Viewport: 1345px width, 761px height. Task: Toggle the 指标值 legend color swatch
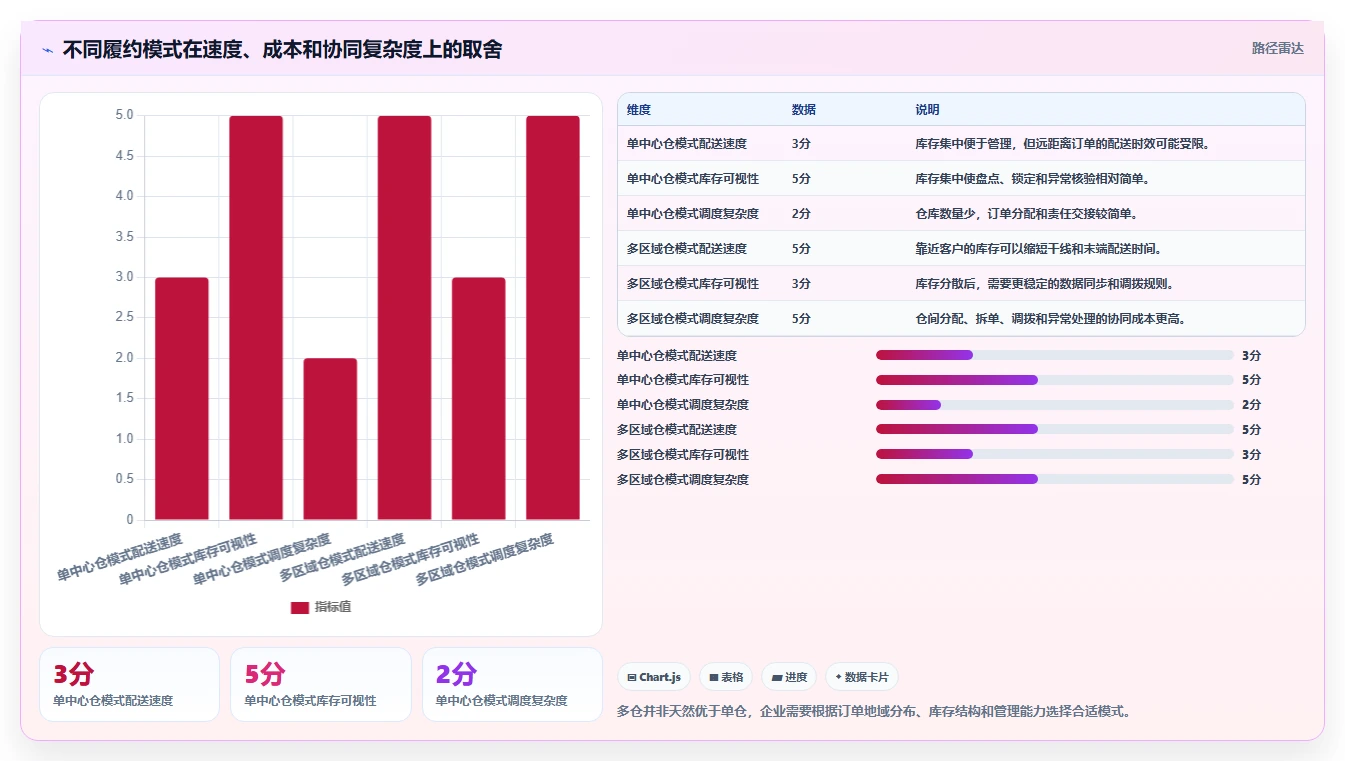tap(300, 607)
